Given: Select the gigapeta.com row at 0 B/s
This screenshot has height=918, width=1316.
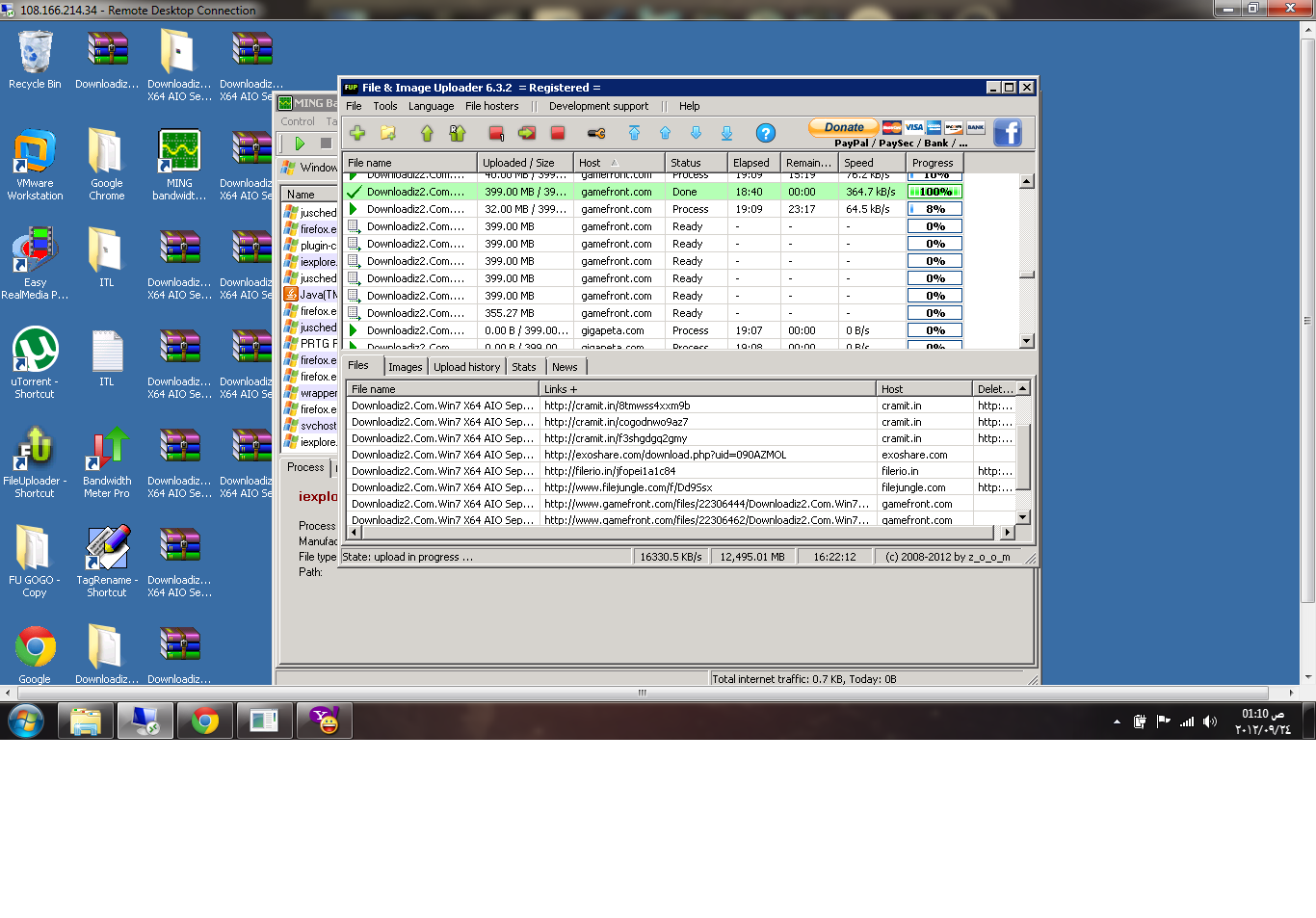Looking at the screenshot, I should point(655,330).
